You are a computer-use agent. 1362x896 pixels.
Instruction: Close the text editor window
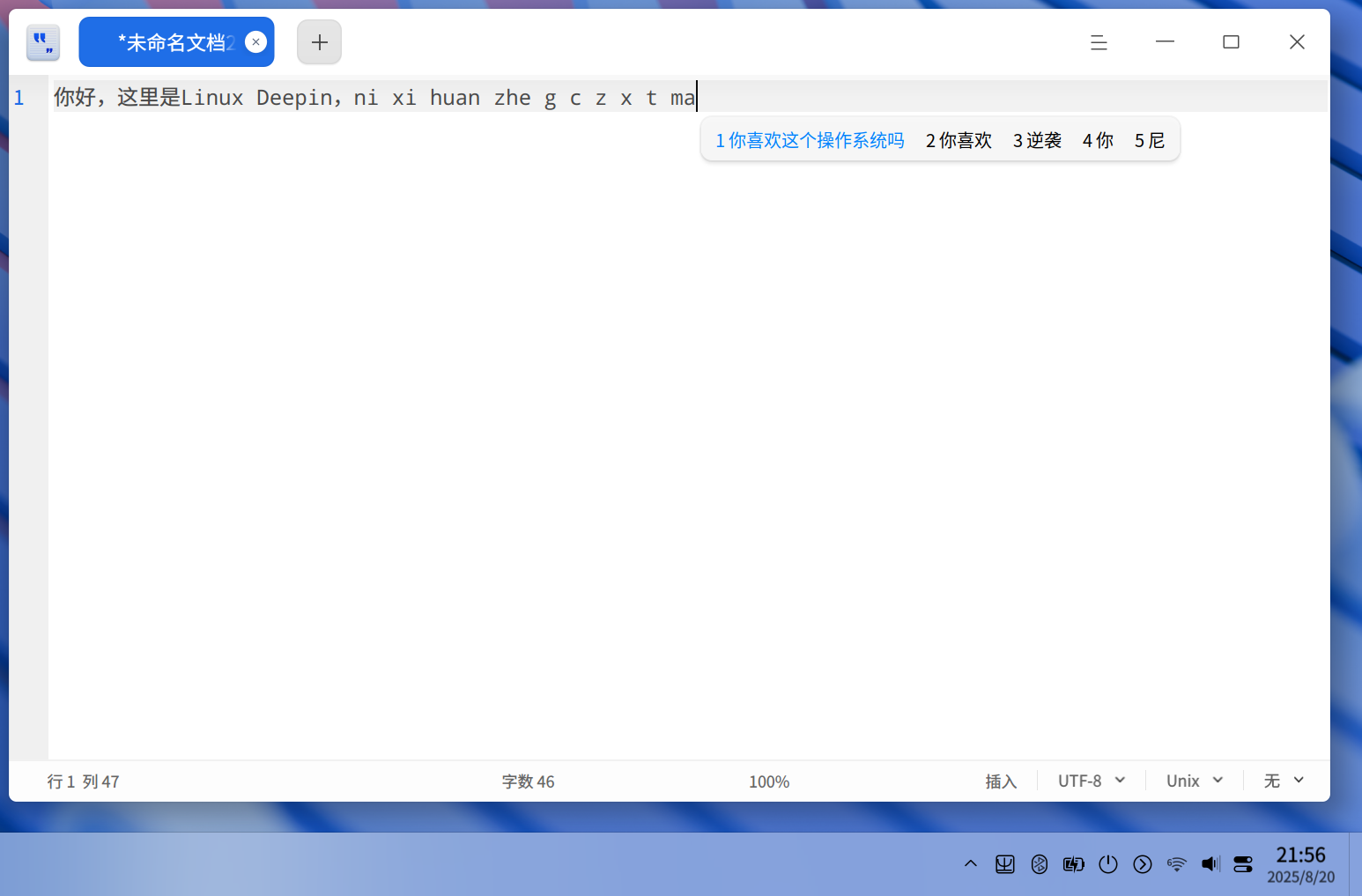(x=1297, y=41)
